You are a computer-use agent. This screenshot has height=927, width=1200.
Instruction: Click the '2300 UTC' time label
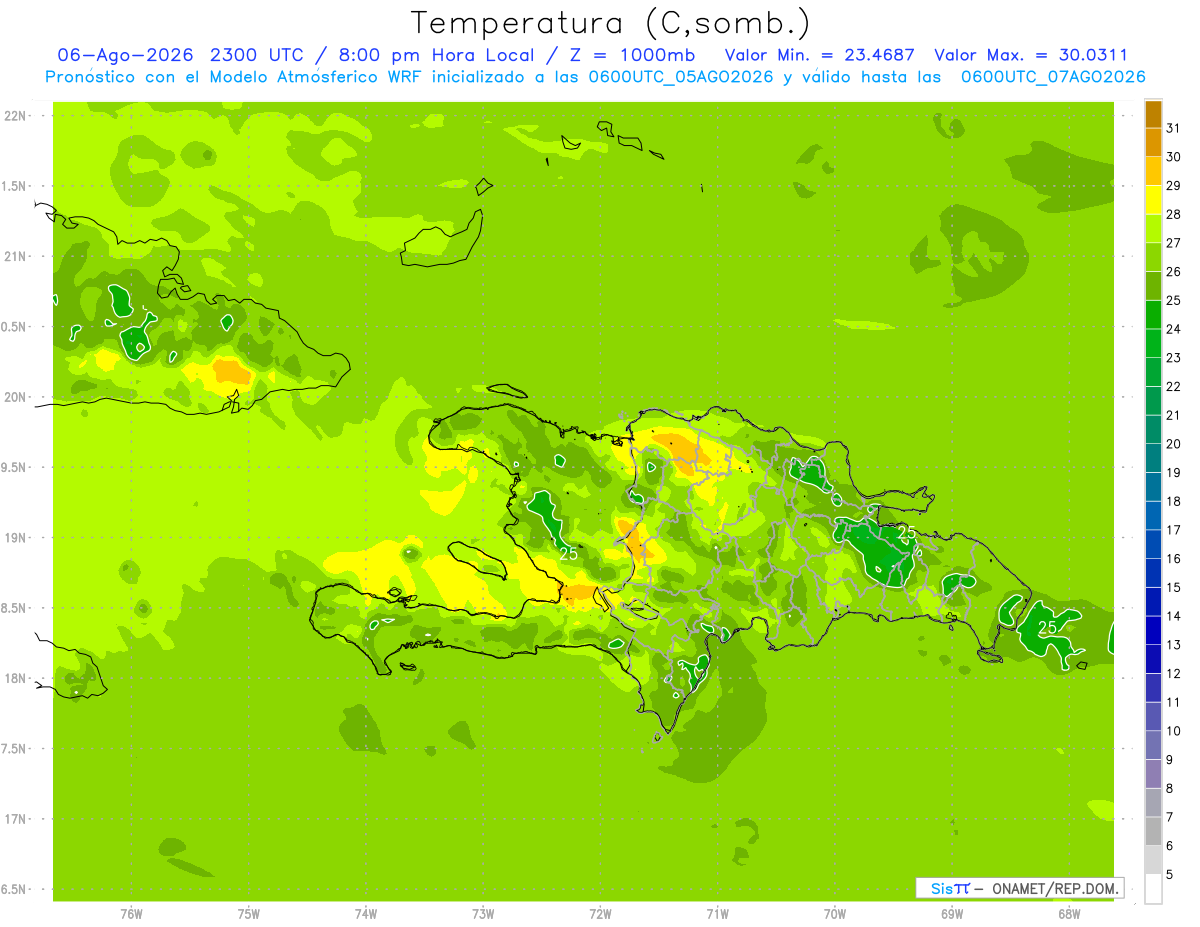260,55
